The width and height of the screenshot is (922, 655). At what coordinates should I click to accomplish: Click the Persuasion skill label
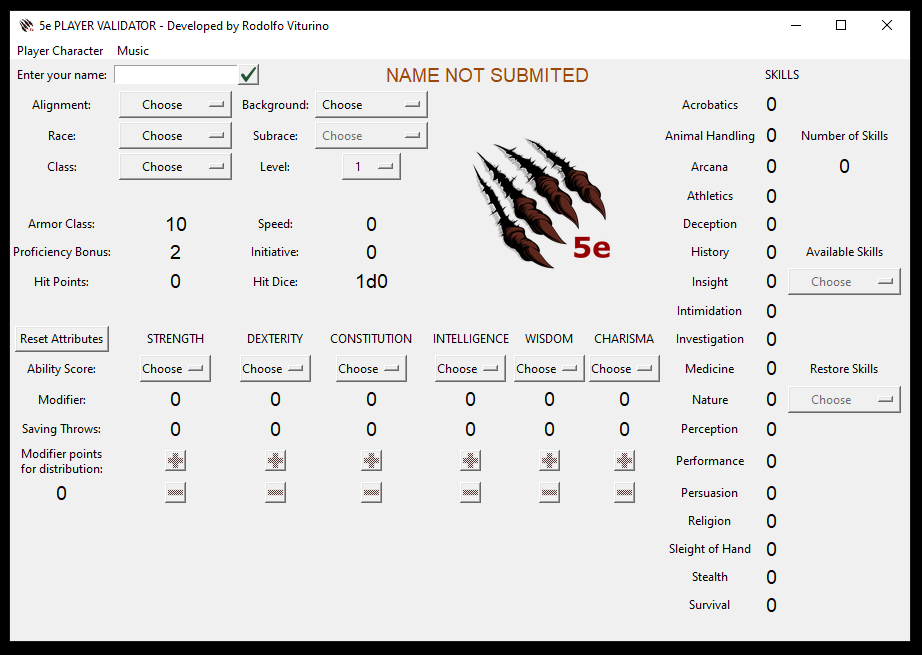click(709, 493)
